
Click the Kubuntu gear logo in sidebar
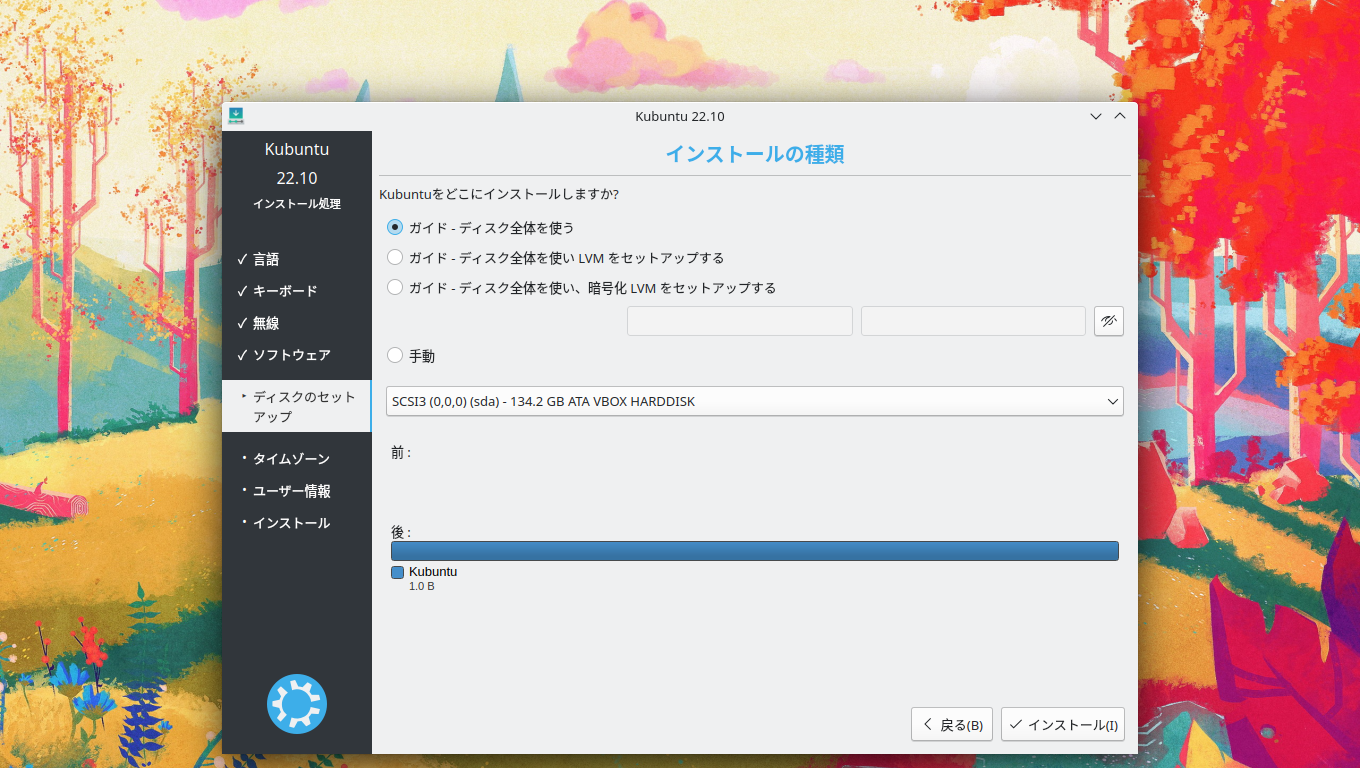[297, 704]
